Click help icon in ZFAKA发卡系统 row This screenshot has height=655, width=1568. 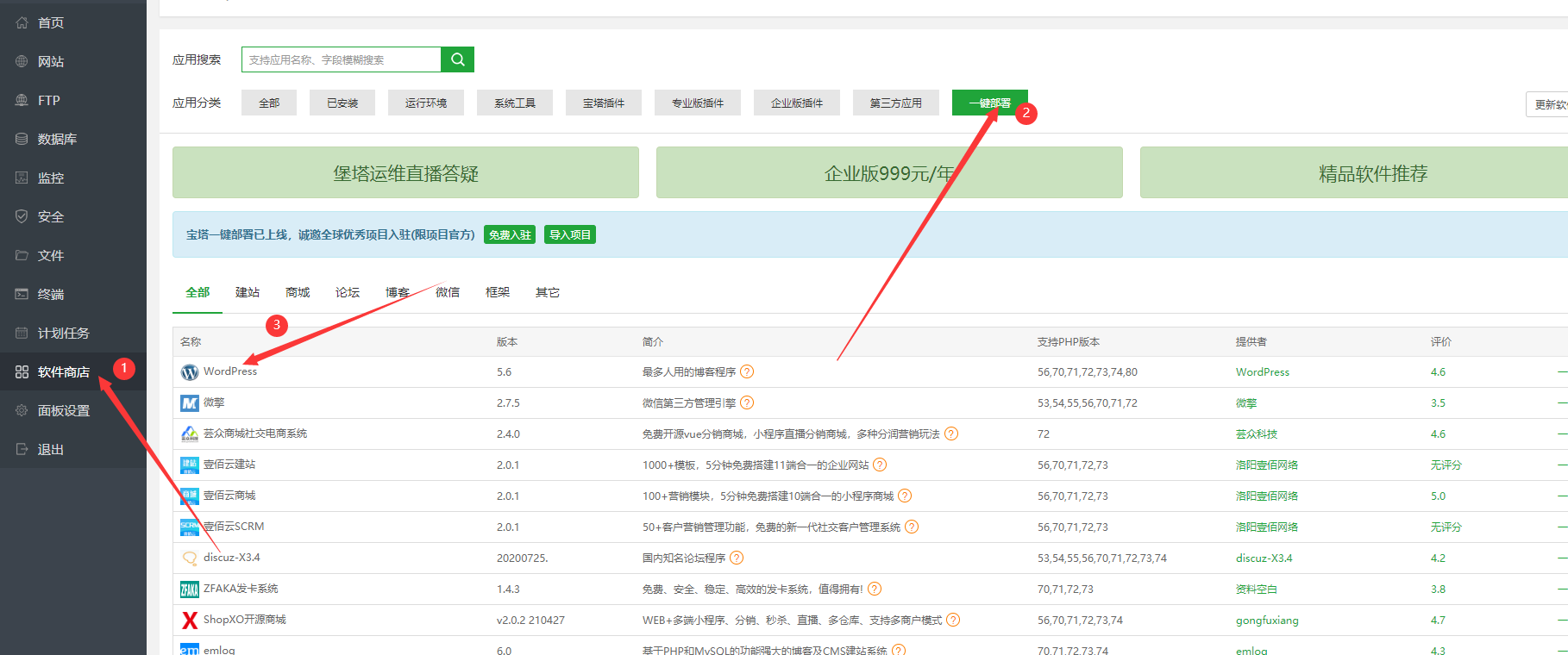pos(875,589)
